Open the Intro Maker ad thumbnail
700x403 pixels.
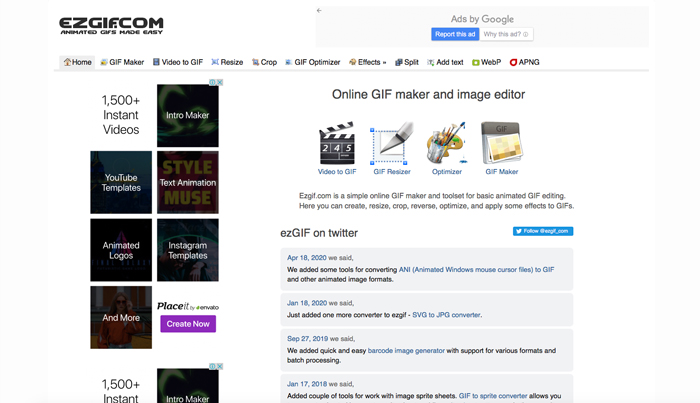tap(188, 116)
